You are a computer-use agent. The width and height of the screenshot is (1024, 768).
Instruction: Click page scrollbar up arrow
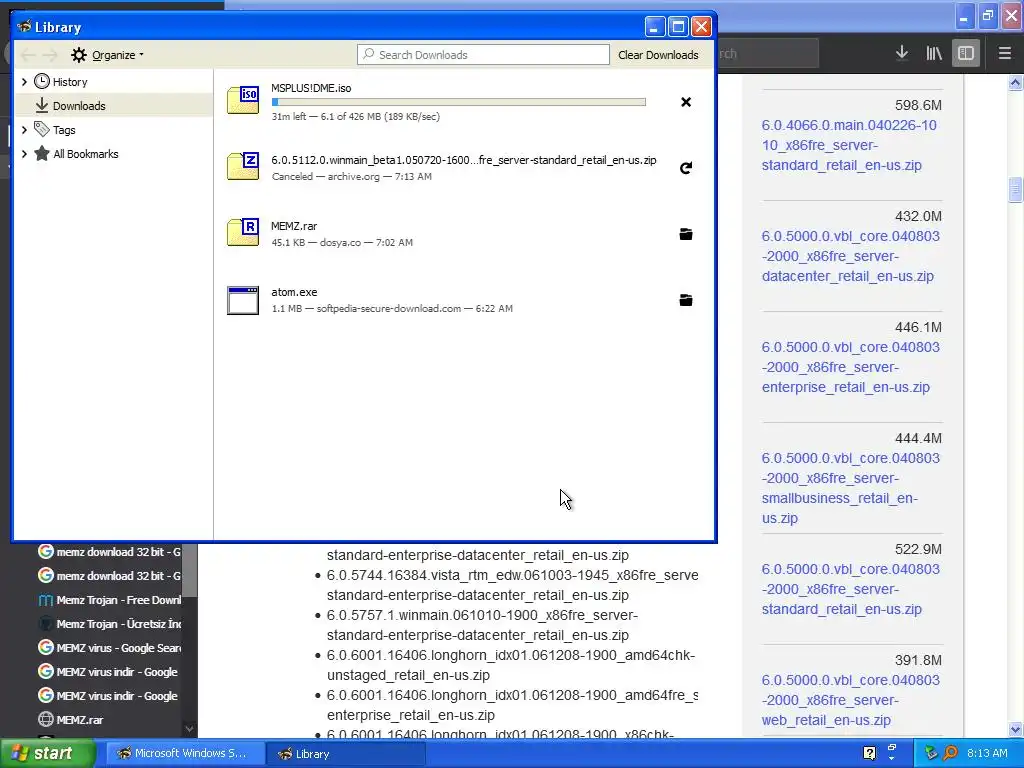point(1015,82)
